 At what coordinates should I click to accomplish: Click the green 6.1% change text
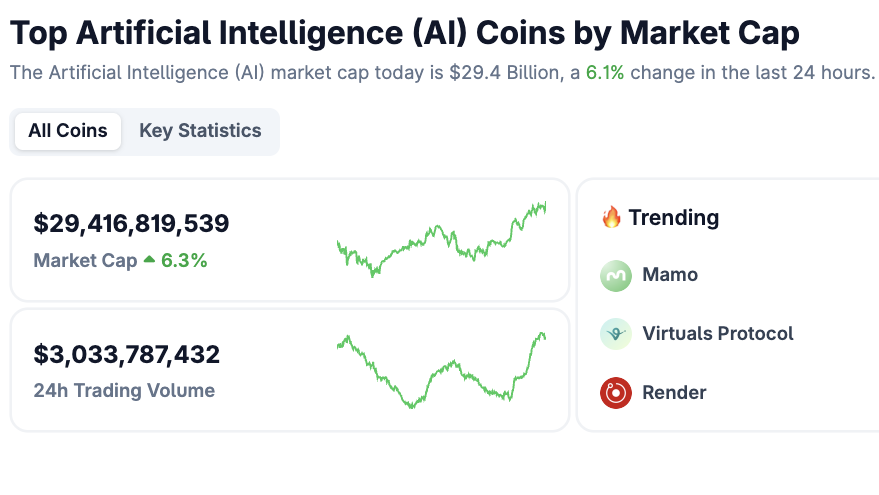click(x=606, y=74)
